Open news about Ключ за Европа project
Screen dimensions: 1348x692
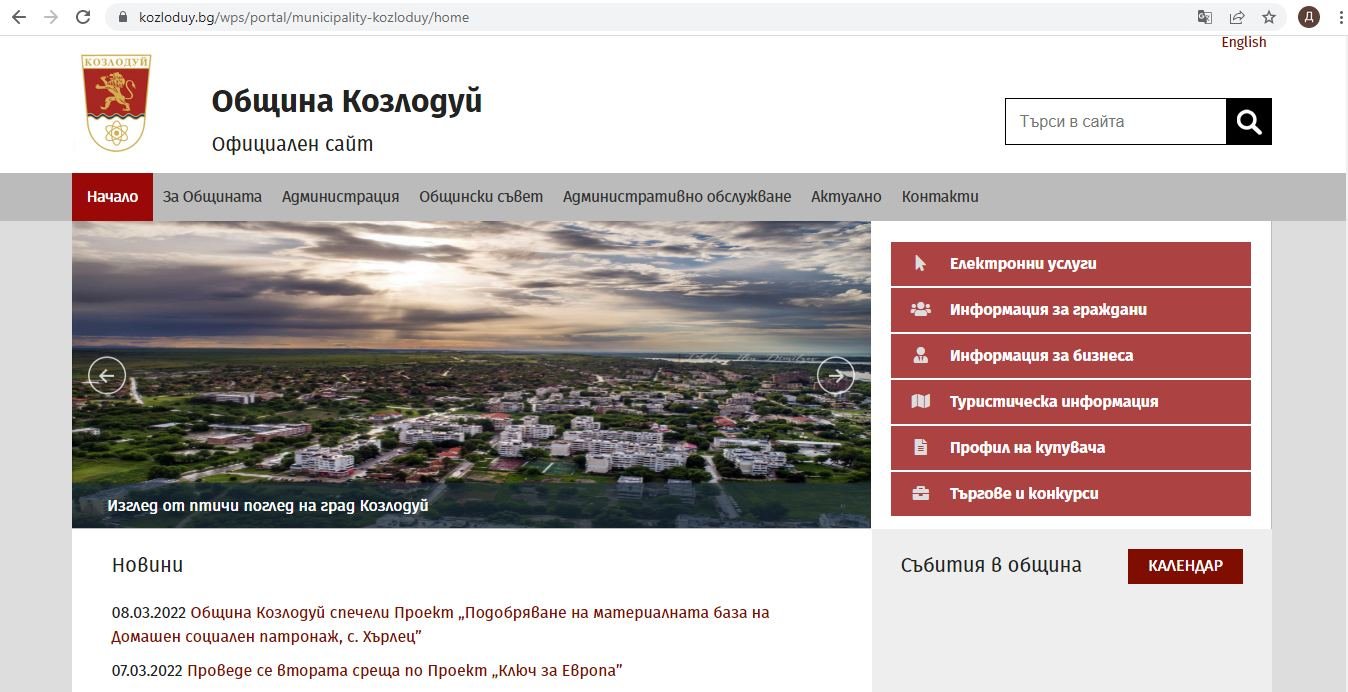pos(404,670)
